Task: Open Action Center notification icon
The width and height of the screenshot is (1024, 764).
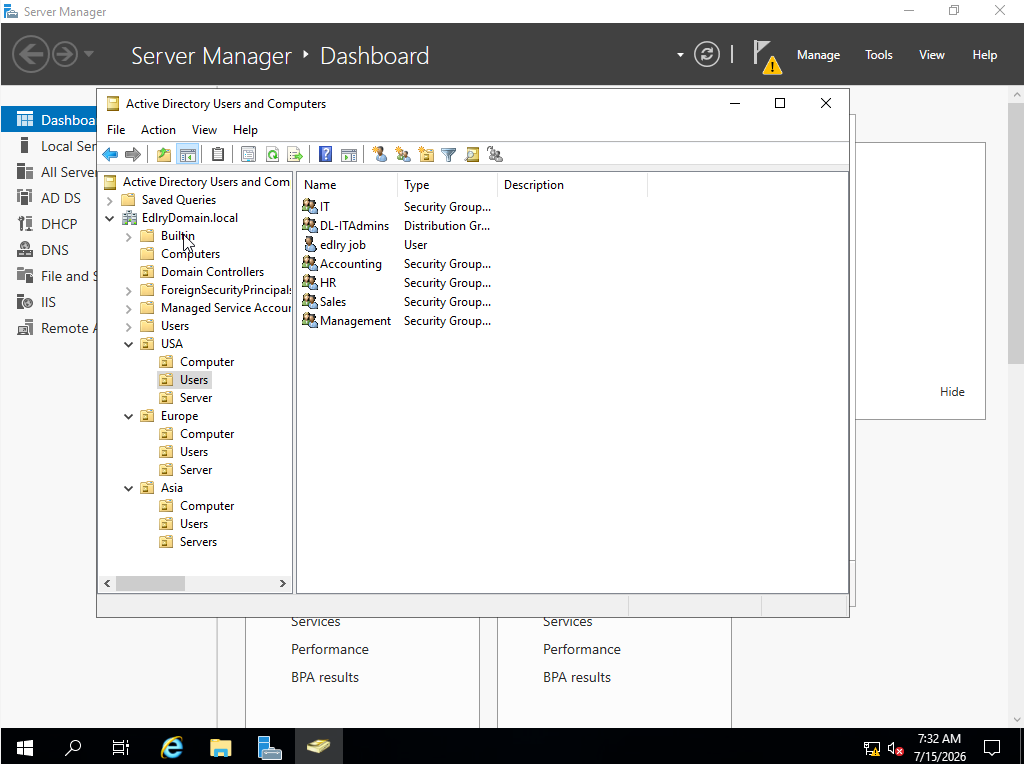Action: tap(992, 747)
